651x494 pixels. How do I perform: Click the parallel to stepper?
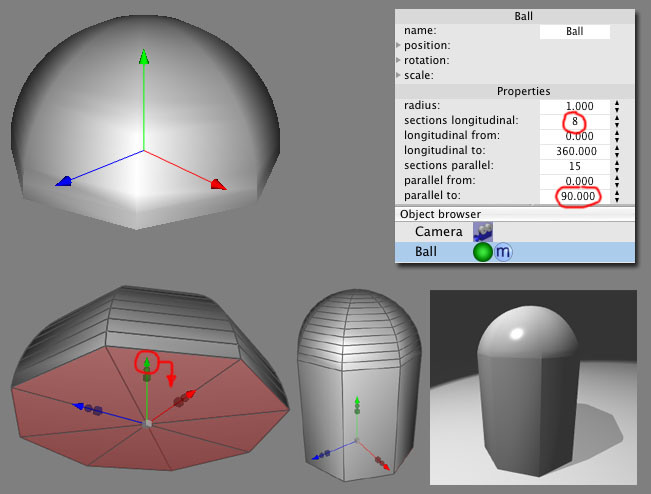point(617,196)
